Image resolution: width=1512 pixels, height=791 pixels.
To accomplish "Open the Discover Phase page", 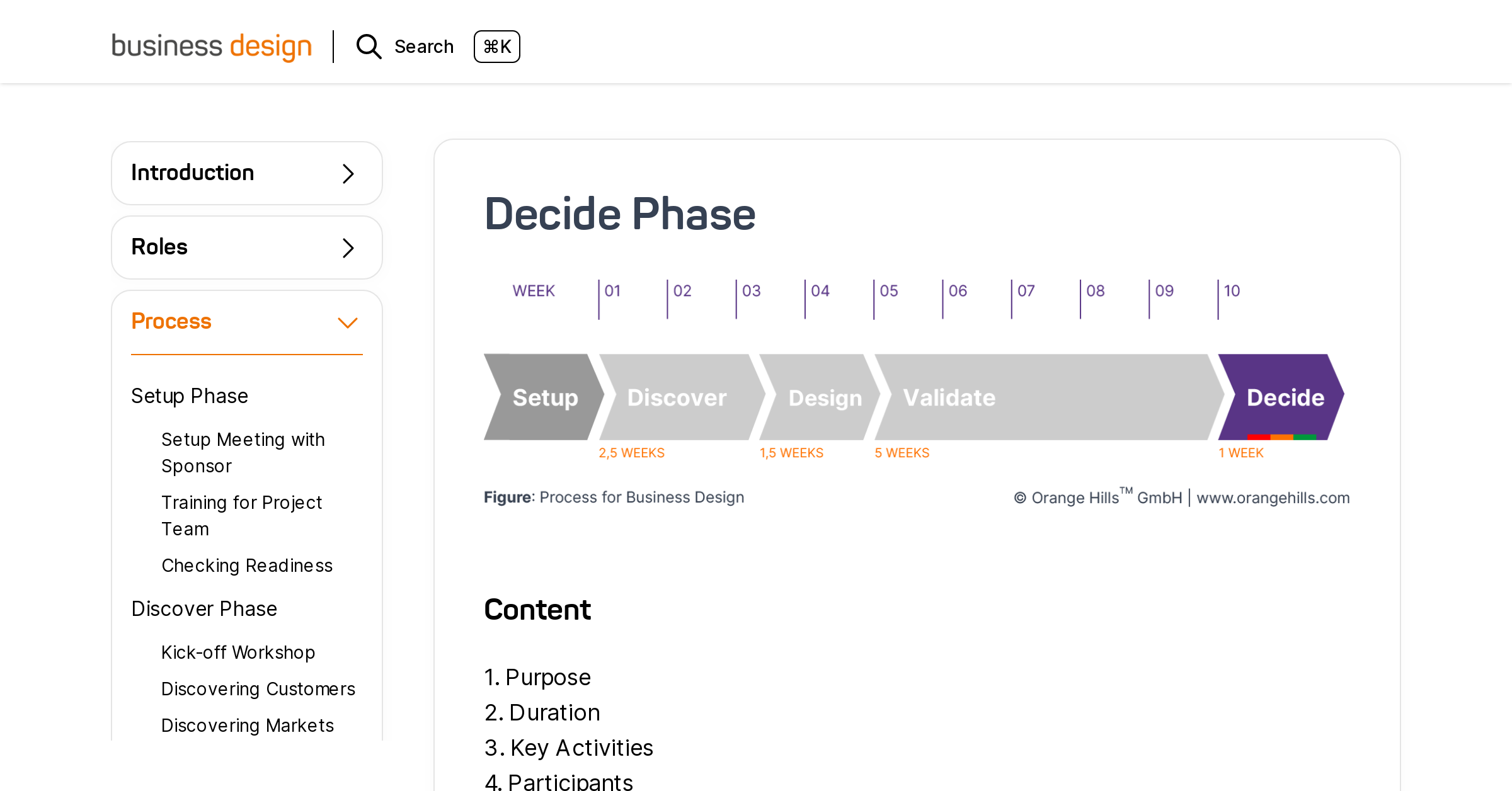I will pos(203,608).
